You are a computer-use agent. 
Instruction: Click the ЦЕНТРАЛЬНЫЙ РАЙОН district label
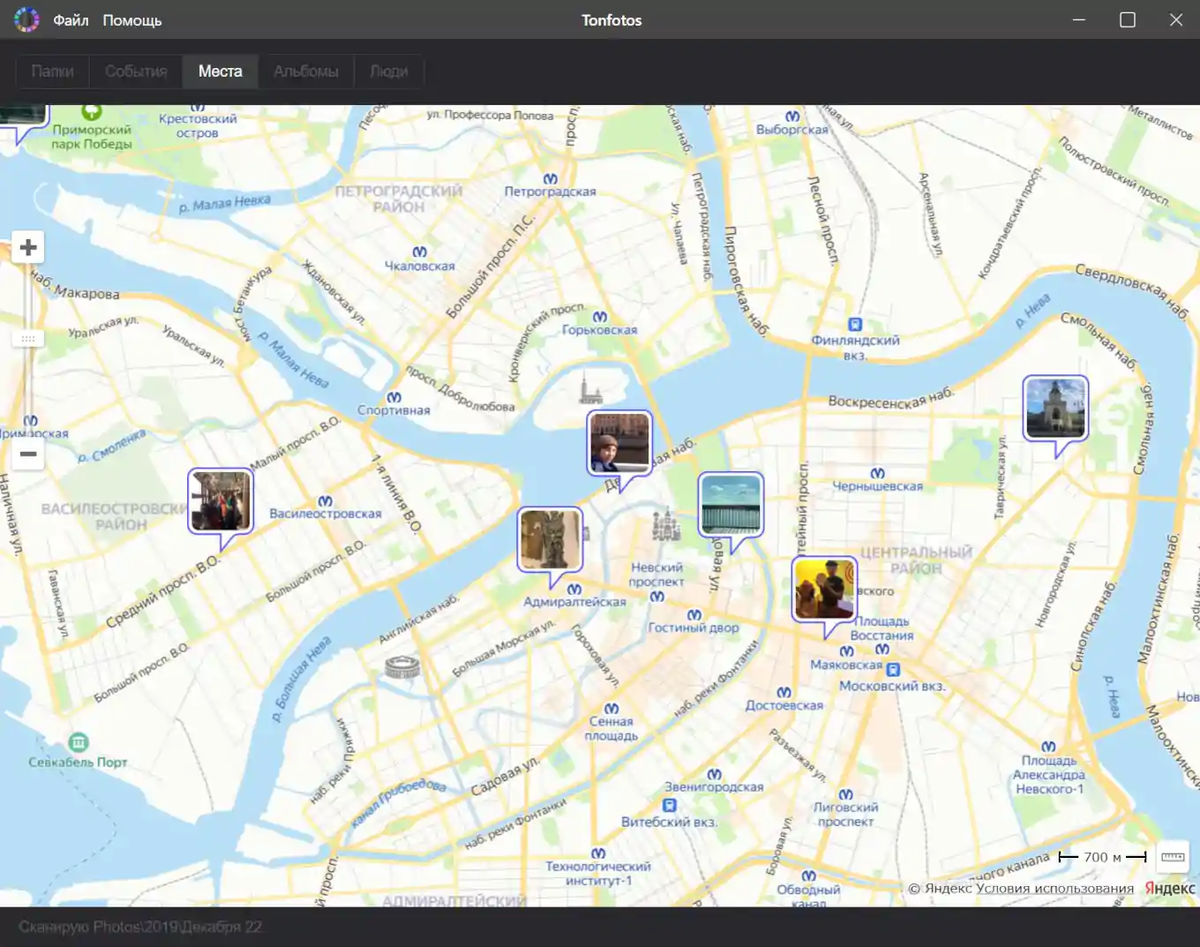click(x=916, y=560)
